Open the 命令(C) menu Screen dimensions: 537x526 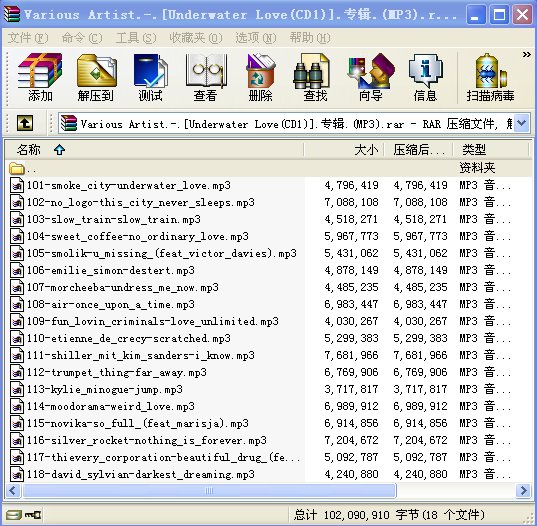pyautogui.click(x=82, y=38)
